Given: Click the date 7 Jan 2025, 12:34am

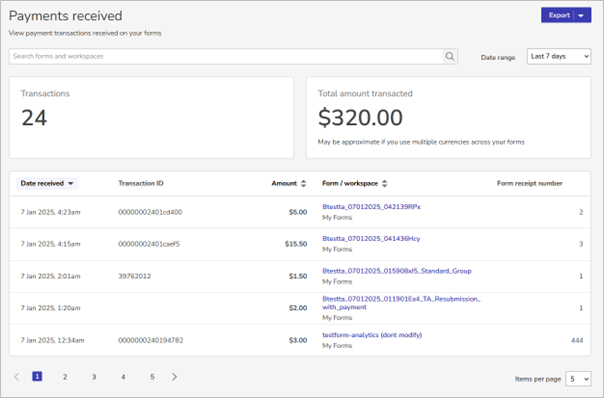Looking at the screenshot, I should [x=52, y=341].
